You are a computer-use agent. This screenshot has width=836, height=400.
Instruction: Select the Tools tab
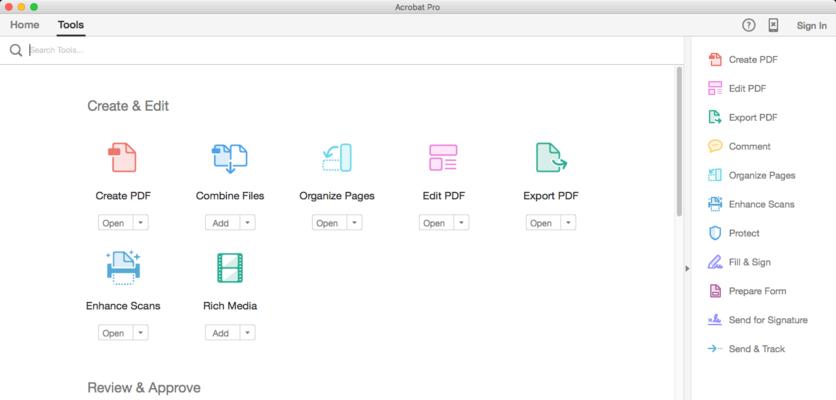point(71,25)
